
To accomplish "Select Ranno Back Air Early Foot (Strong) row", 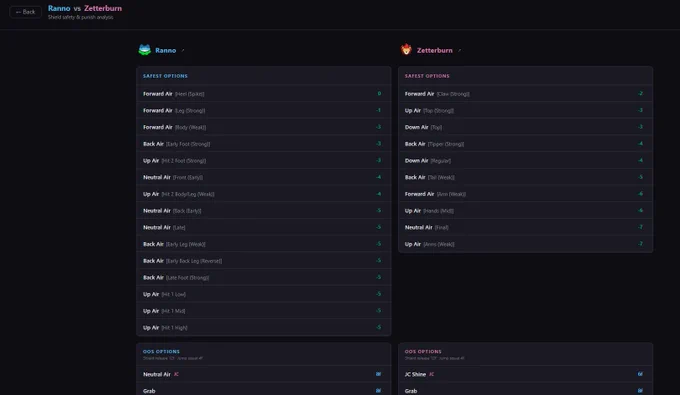I will pyautogui.click(x=264, y=144).
